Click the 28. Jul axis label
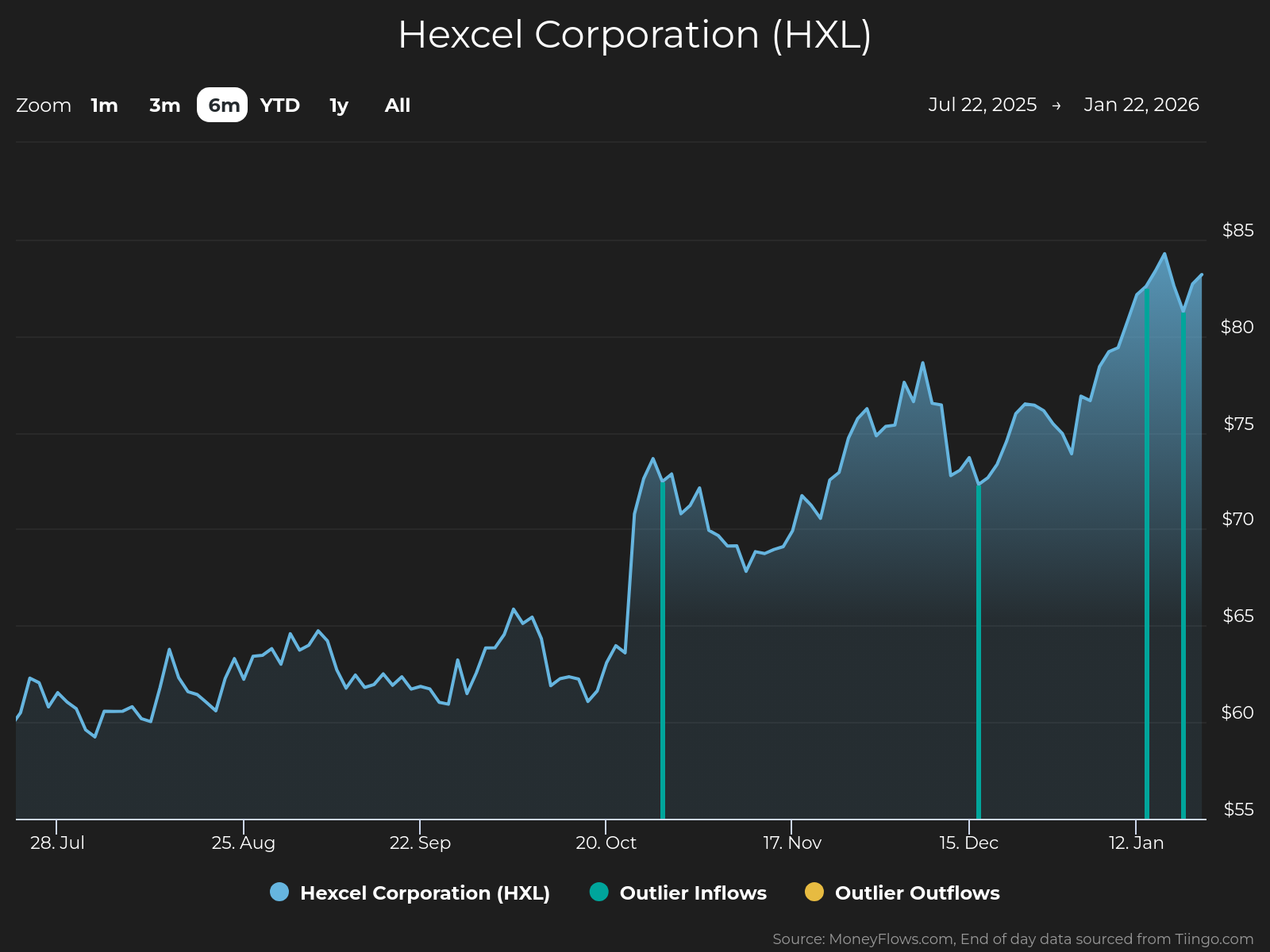The height and width of the screenshot is (952, 1270). tap(57, 843)
